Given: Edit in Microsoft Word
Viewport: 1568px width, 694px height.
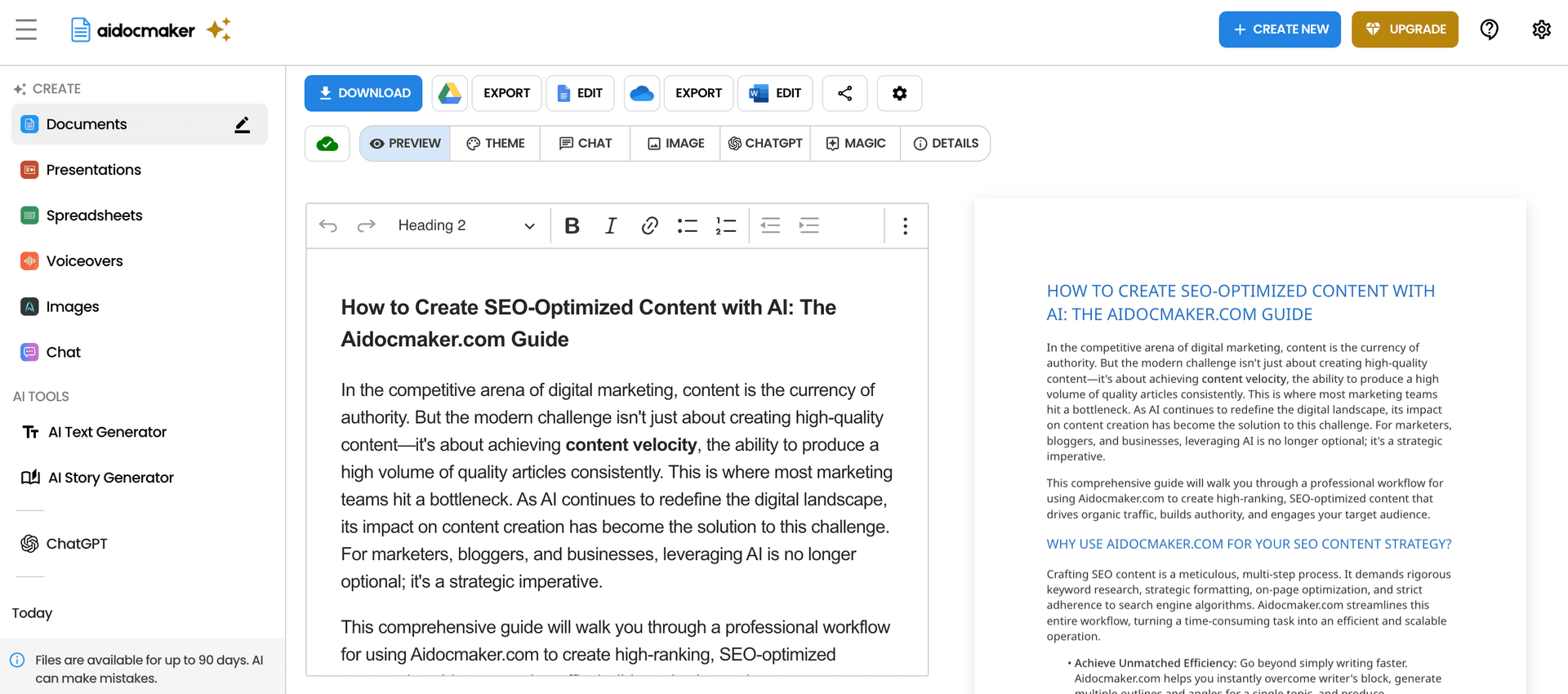Looking at the screenshot, I should [x=775, y=93].
